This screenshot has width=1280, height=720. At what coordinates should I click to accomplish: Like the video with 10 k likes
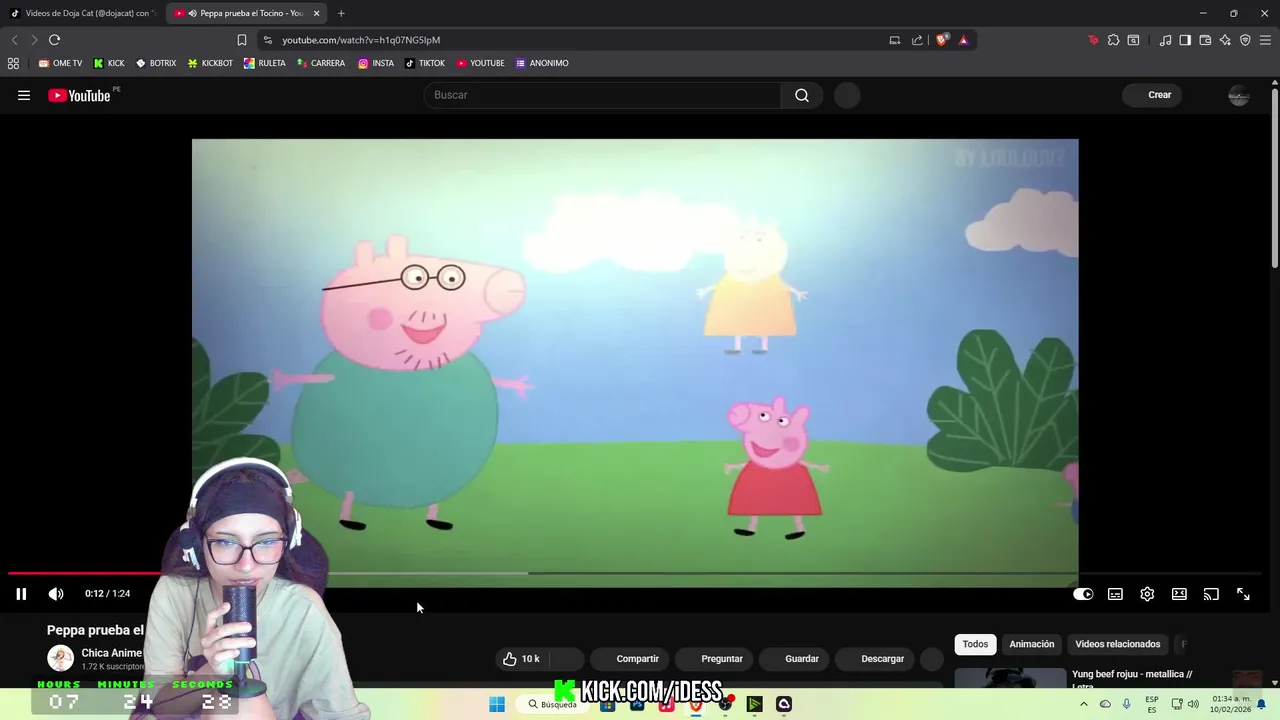coord(522,659)
